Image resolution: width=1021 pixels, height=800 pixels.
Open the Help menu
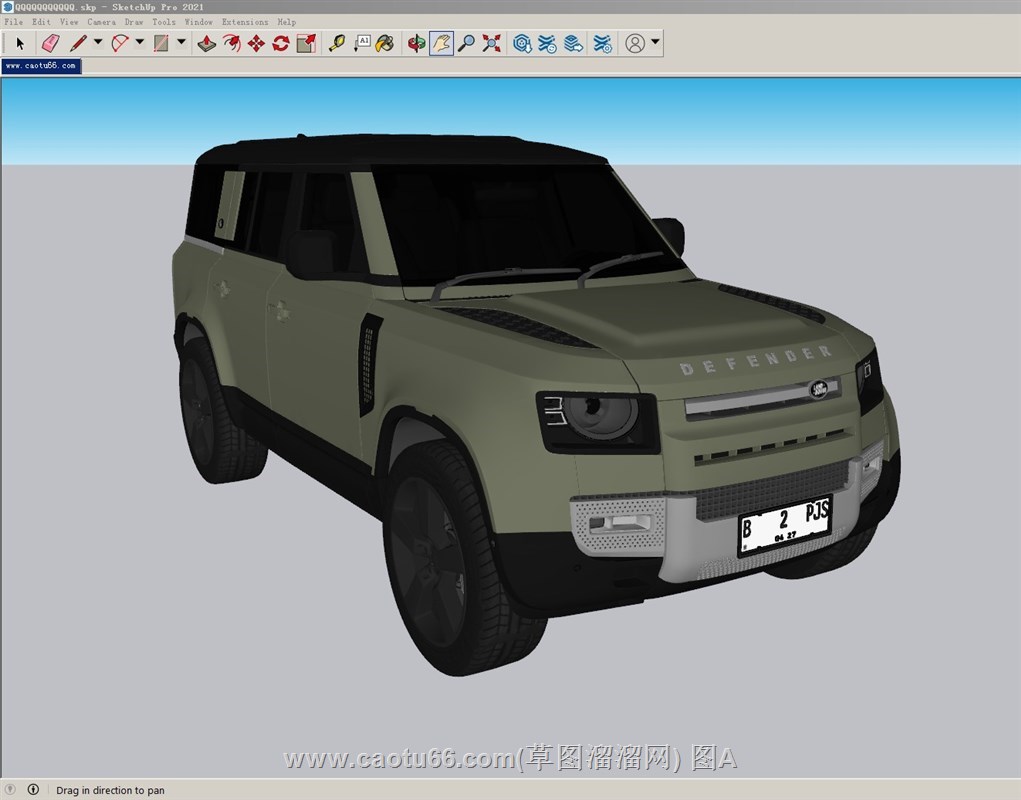[287, 21]
